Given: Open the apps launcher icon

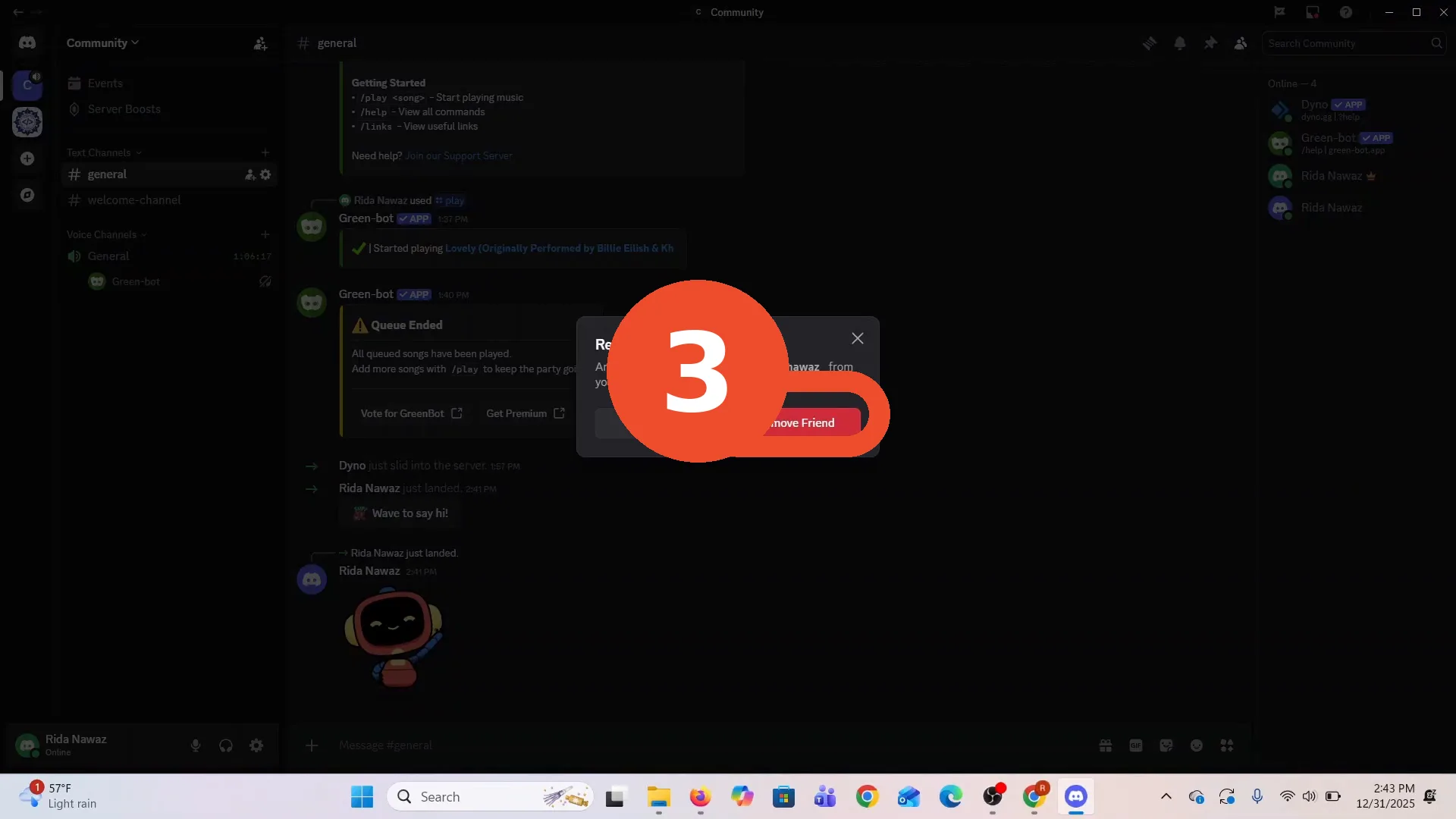Looking at the screenshot, I should point(1227,745).
